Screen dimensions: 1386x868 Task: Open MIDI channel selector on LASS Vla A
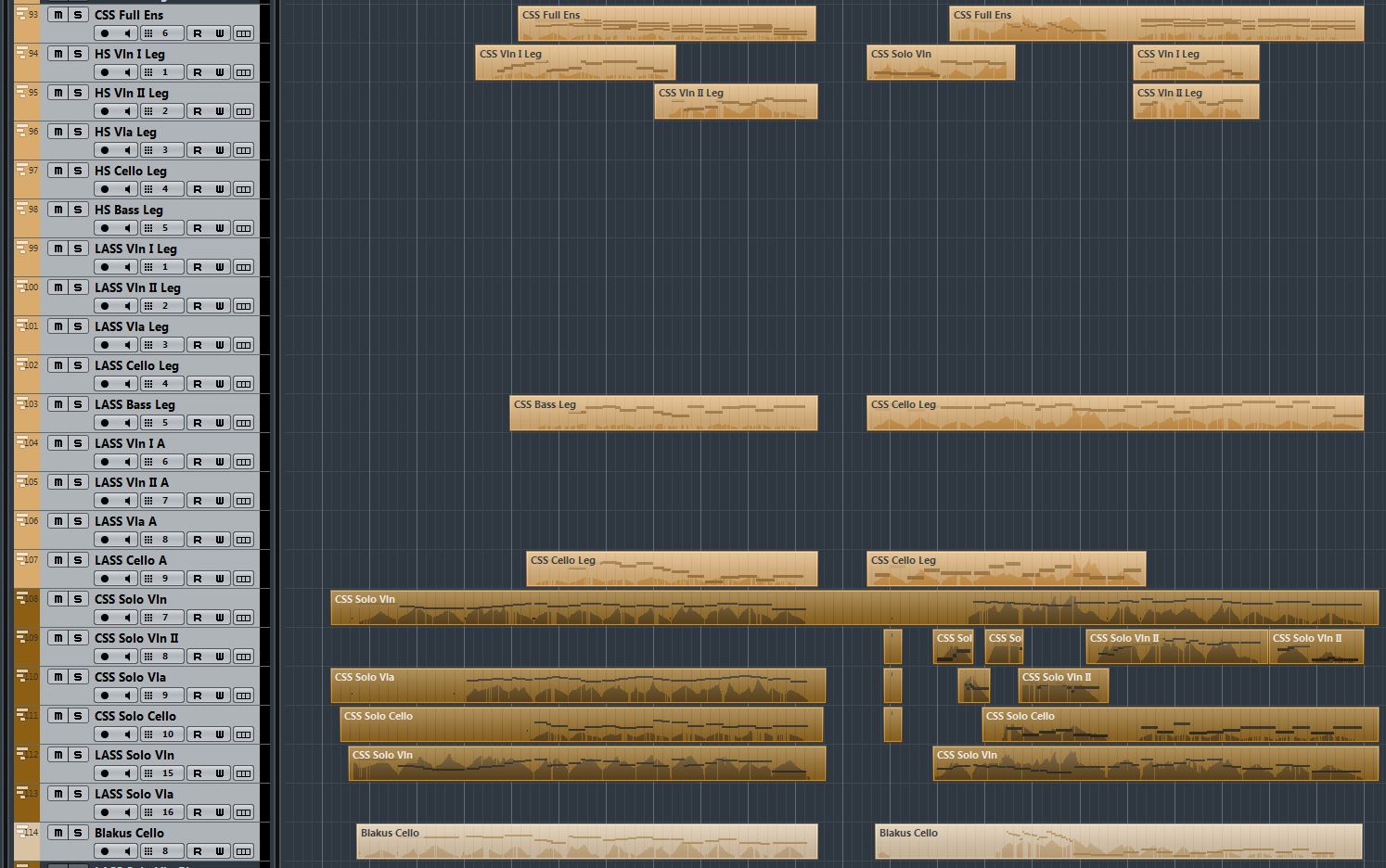click(161, 540)
